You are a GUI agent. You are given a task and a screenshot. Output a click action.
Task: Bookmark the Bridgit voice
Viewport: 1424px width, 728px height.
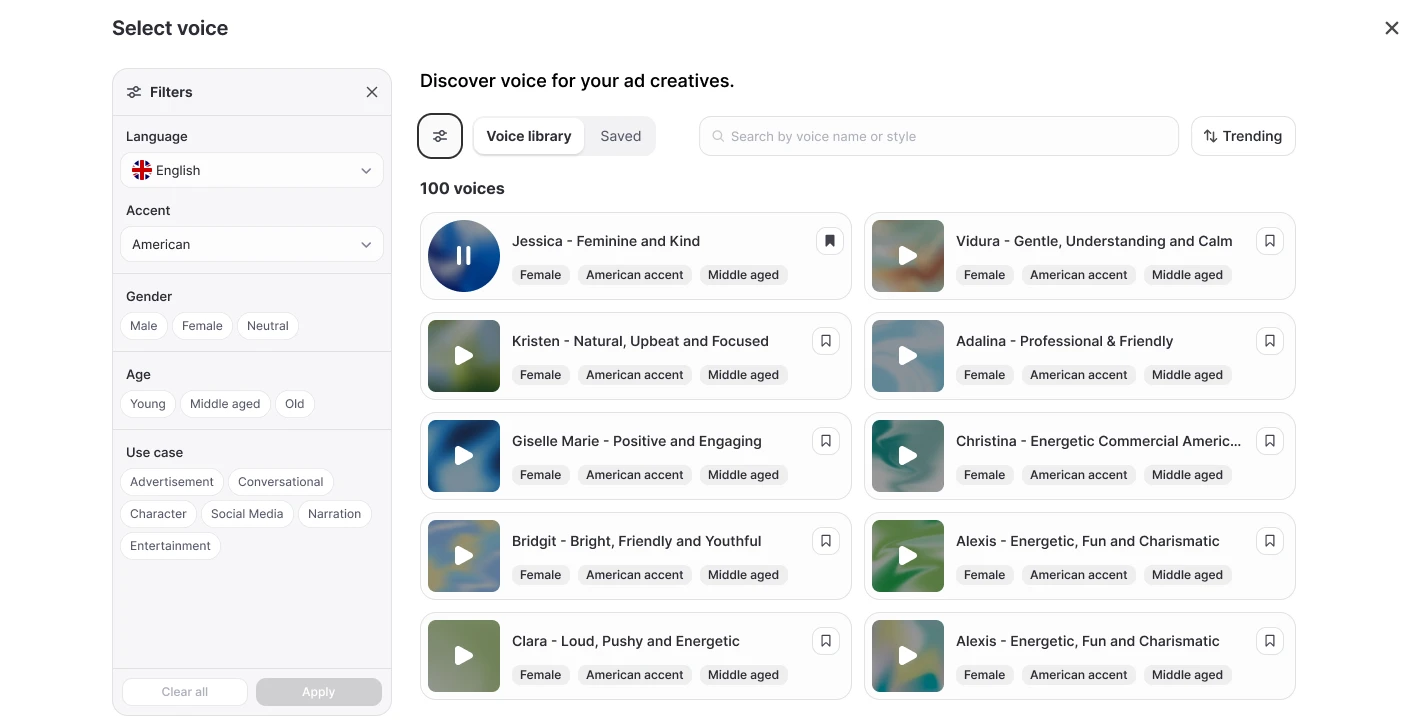click(826, 541)
